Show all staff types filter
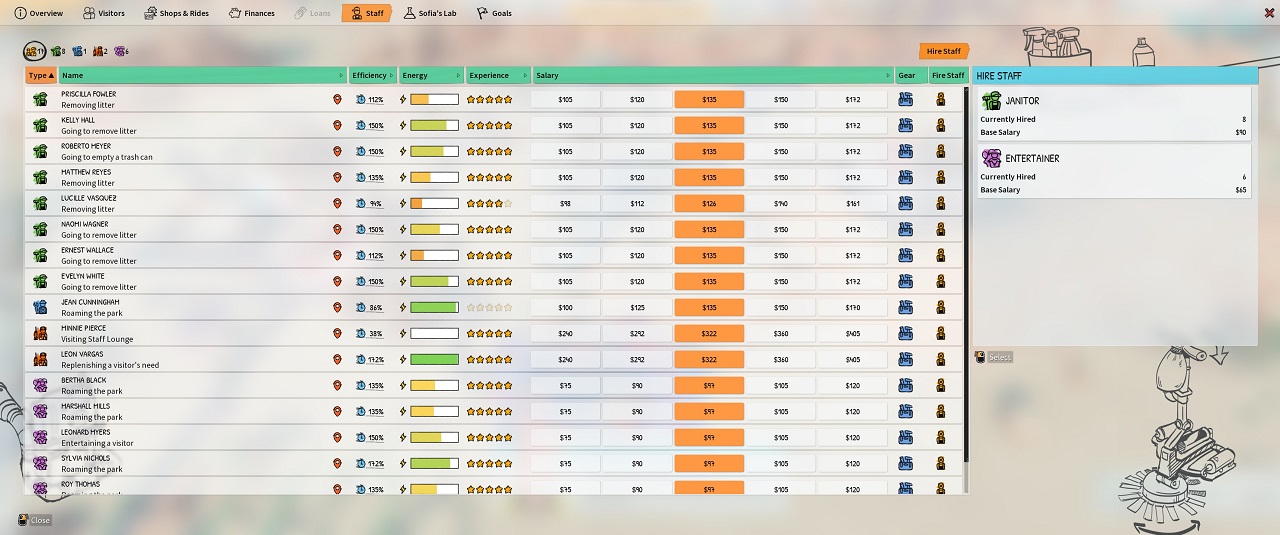The width and height of the screenshot is (1280, 535). pos(34,51)
